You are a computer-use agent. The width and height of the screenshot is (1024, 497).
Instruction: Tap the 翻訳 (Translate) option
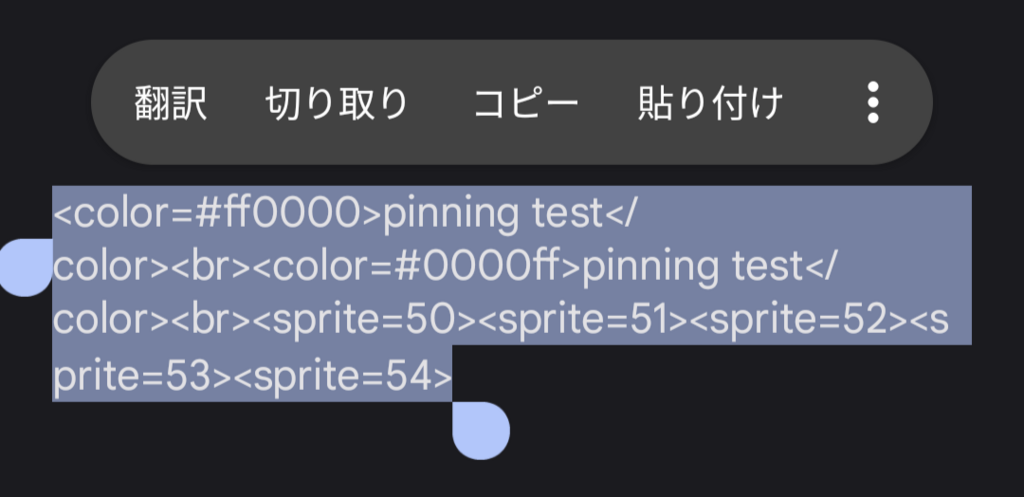[x=171, y=103]
